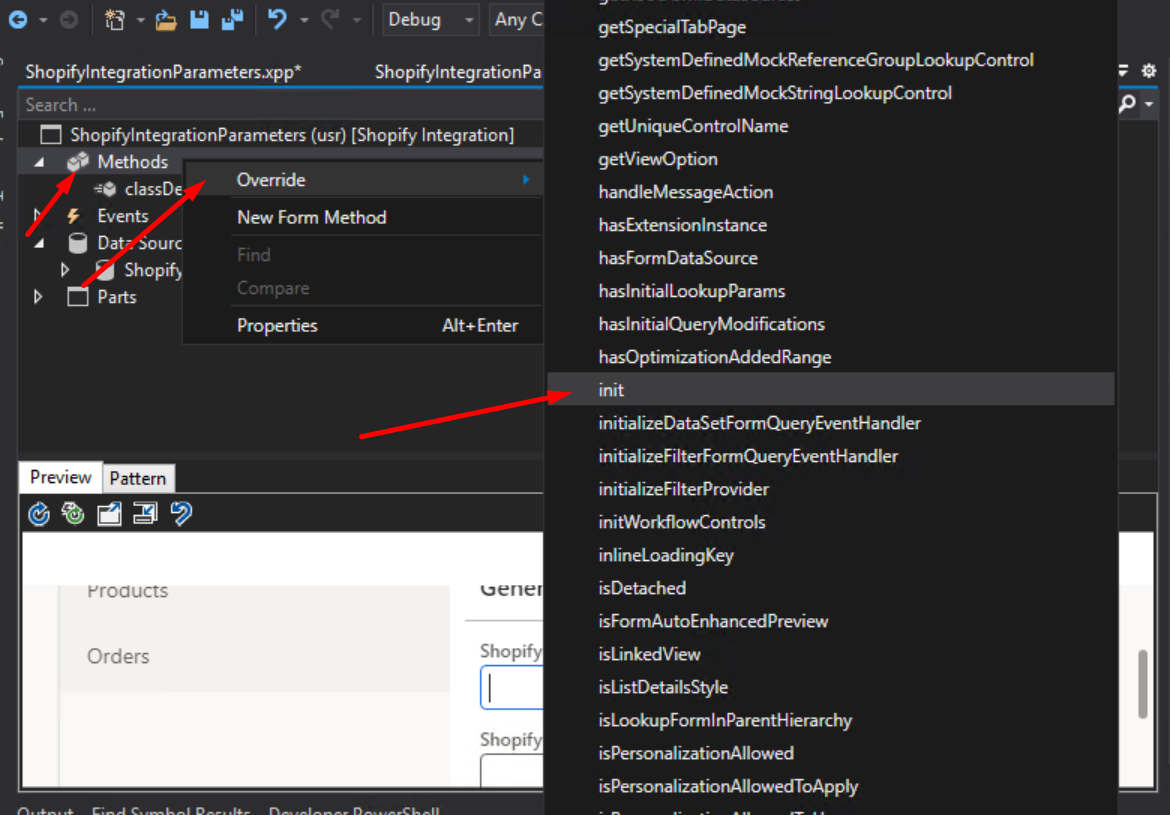Screen dimensions: 1170x815
Task: Open the New Project dropdown arrow
Action: tap(140, 21)
